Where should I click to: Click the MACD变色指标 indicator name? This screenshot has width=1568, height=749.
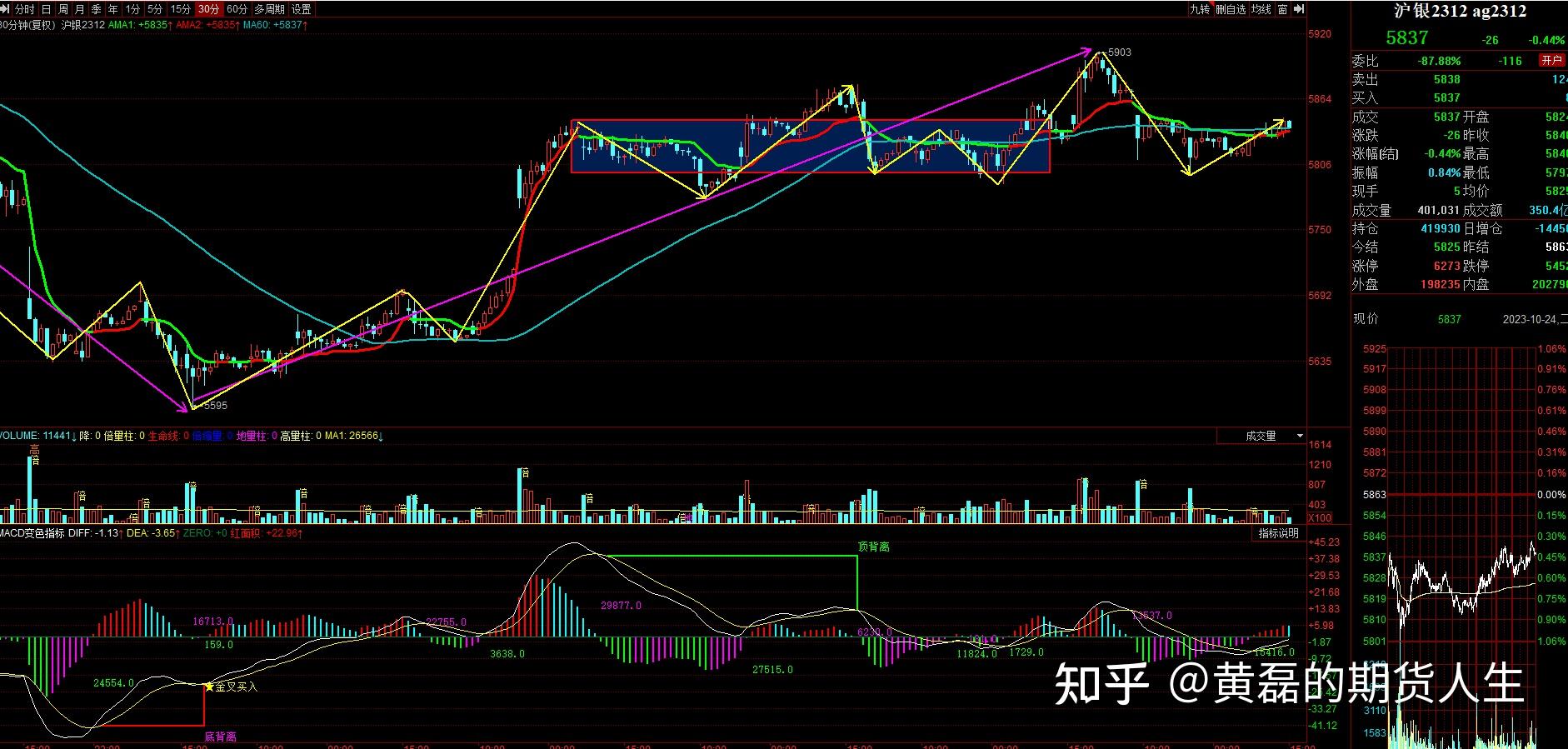(x=32, y=533)
